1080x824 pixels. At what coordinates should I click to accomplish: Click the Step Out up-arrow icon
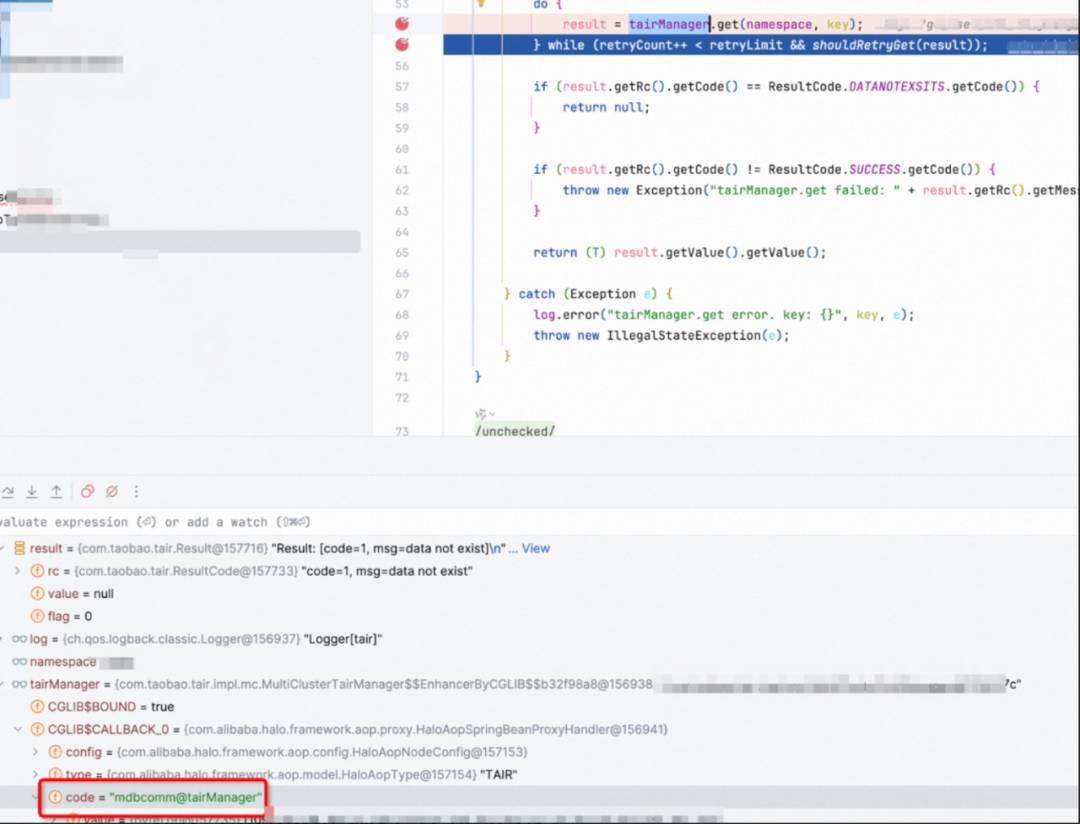(x=56, y=491)
